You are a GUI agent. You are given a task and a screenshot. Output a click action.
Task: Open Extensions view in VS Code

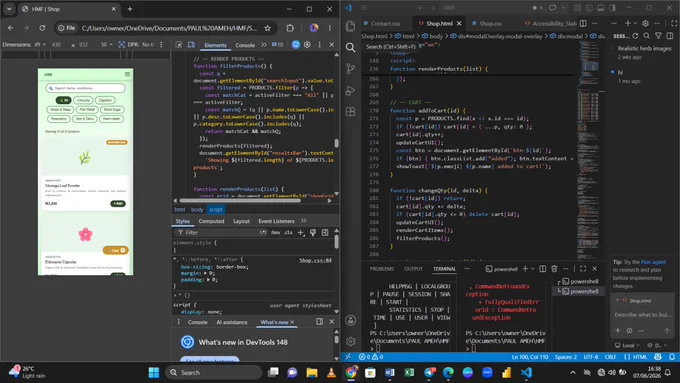click(350, 111)
